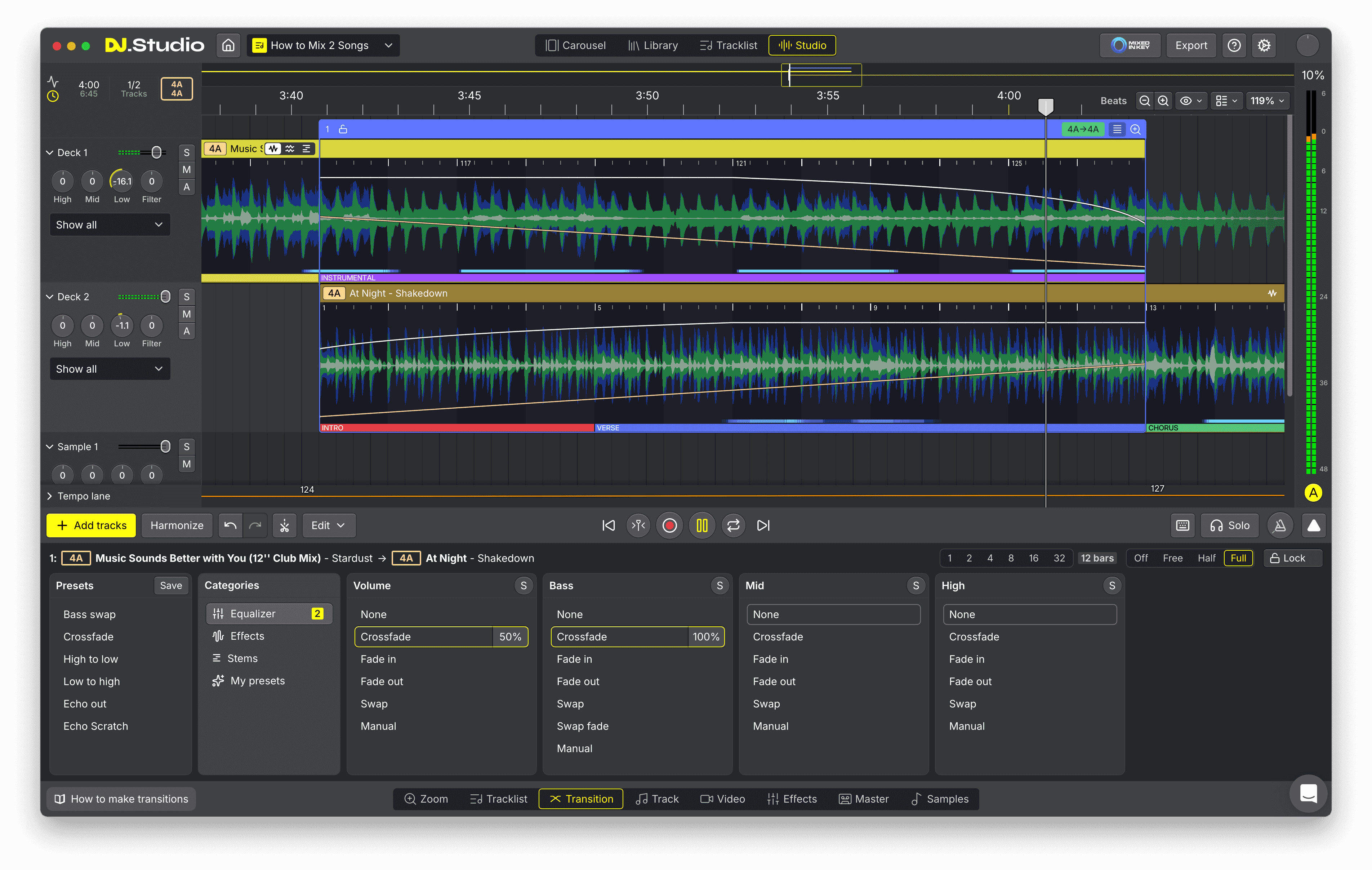Toggle Solo headphones button
The image size is (1372, 870).
click(x=1230, y=525)
